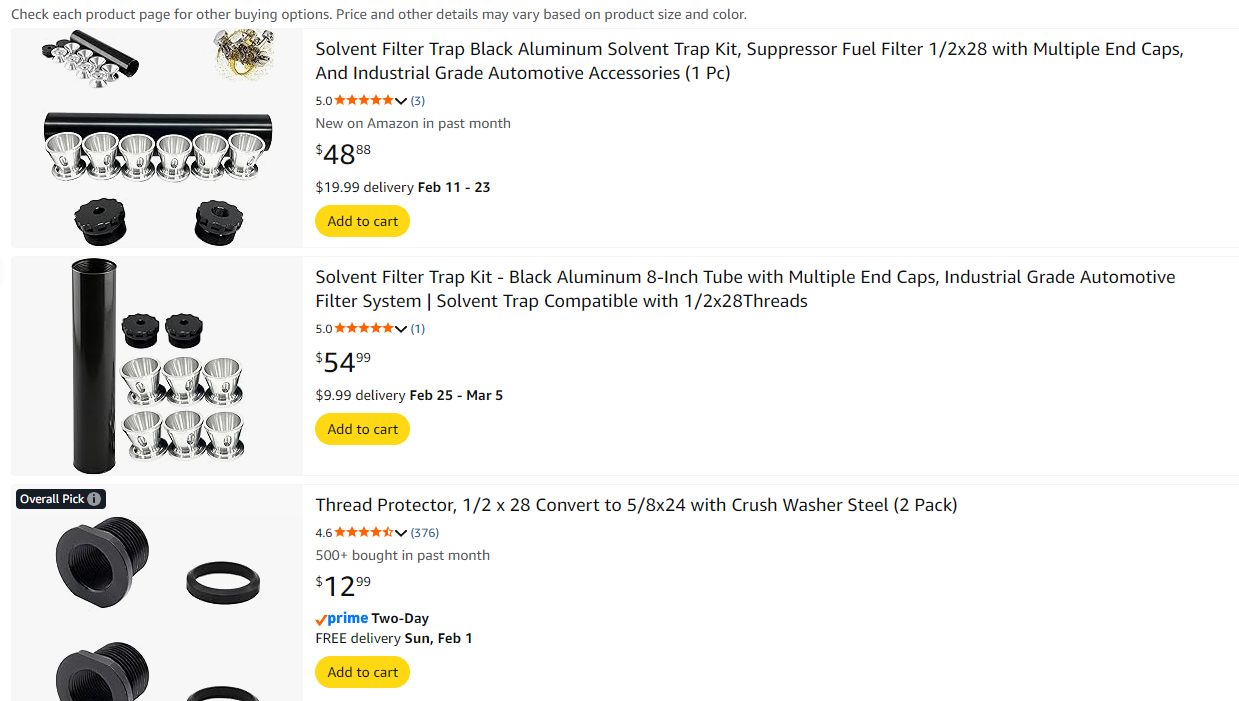
Task: Click the 8-inch black tube product image
Action: click(x=157, y=366)
